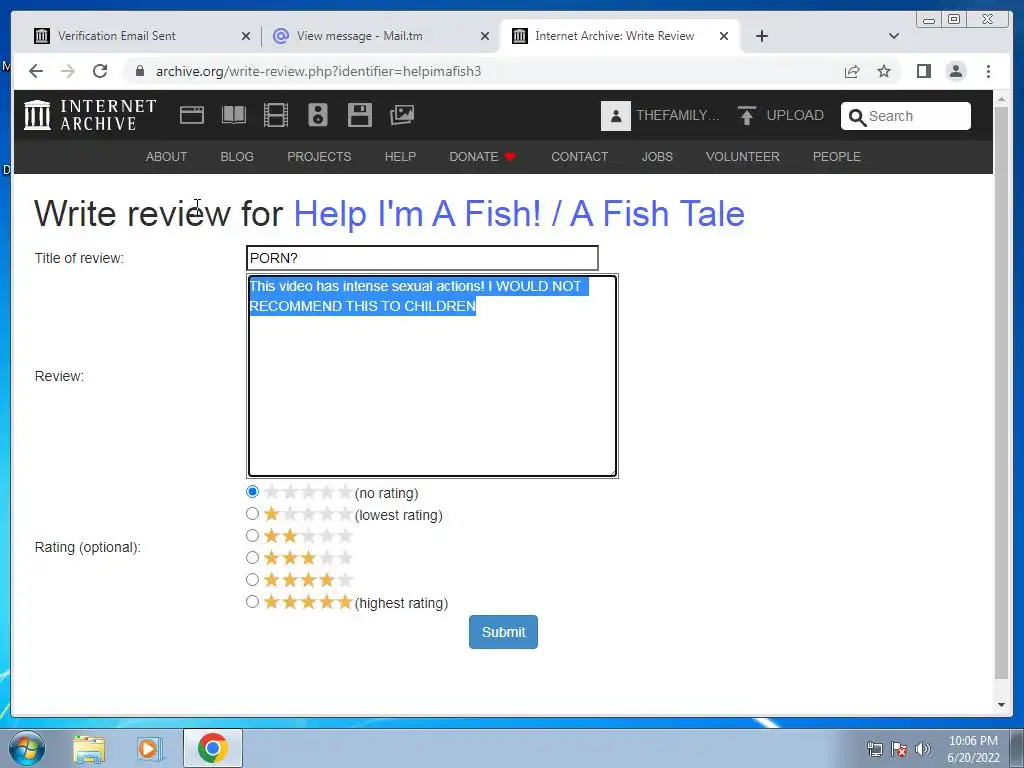Viewport: 1024px width, 768px height.
Task: Select the no rating radio button
Action: click(252, 492)
